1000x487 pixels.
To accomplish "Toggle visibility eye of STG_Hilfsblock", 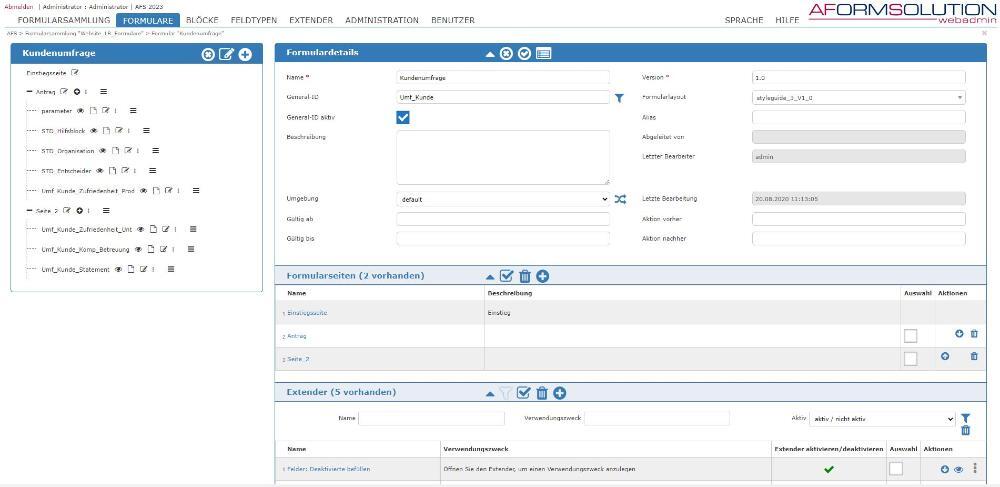I will 94,131.
